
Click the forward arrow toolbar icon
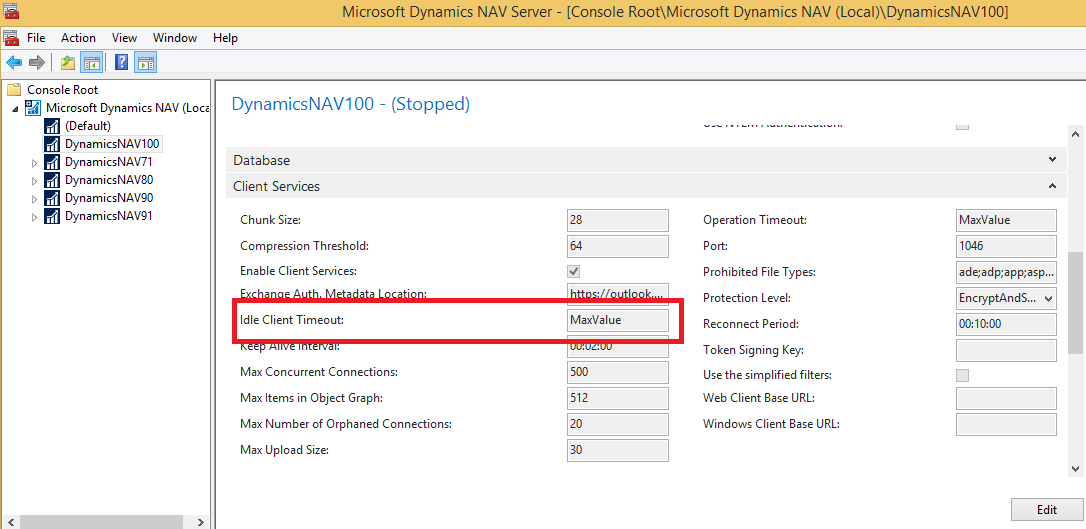(37, 62)
